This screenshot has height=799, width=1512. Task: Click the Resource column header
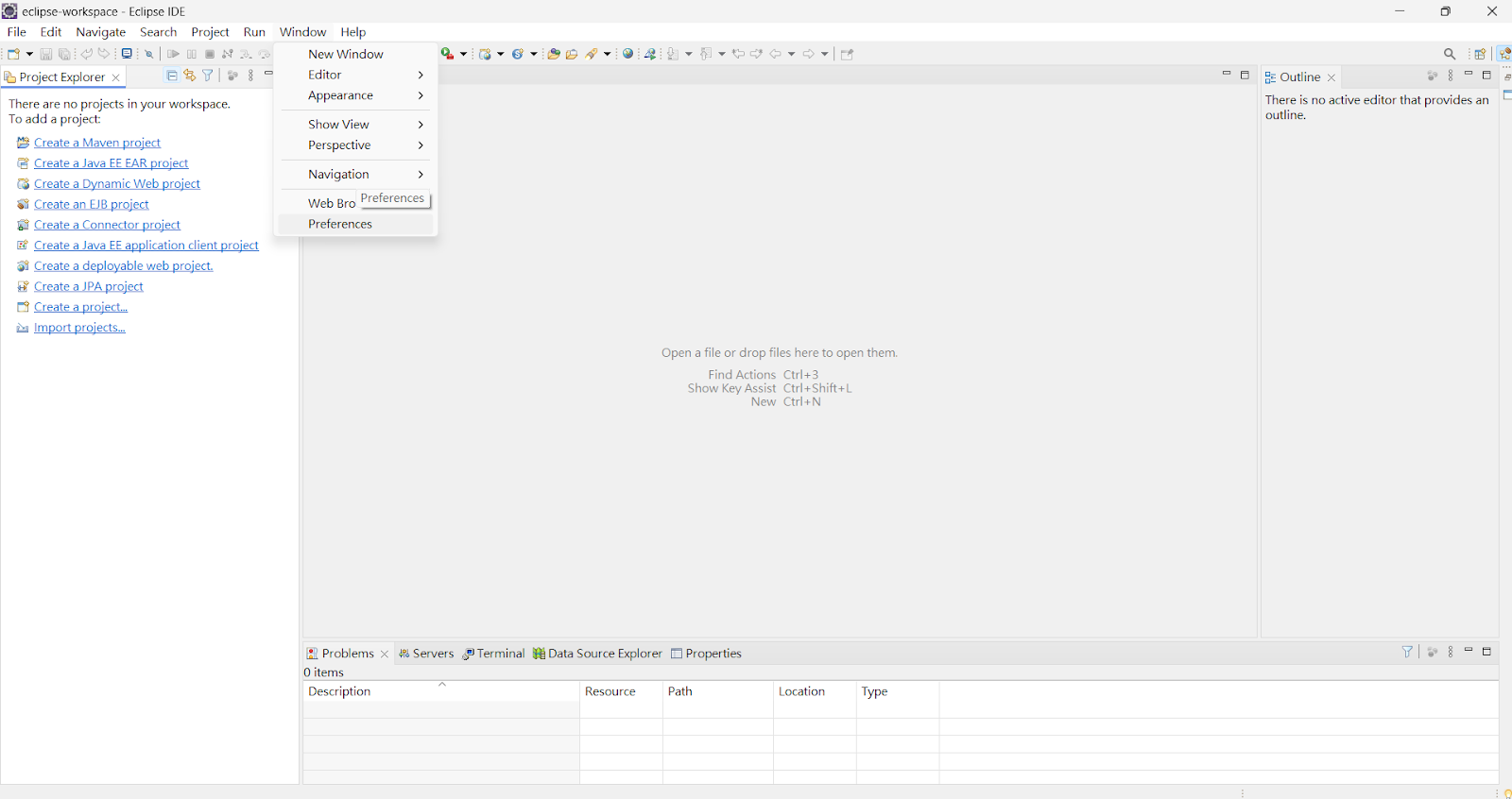[621, 691]
